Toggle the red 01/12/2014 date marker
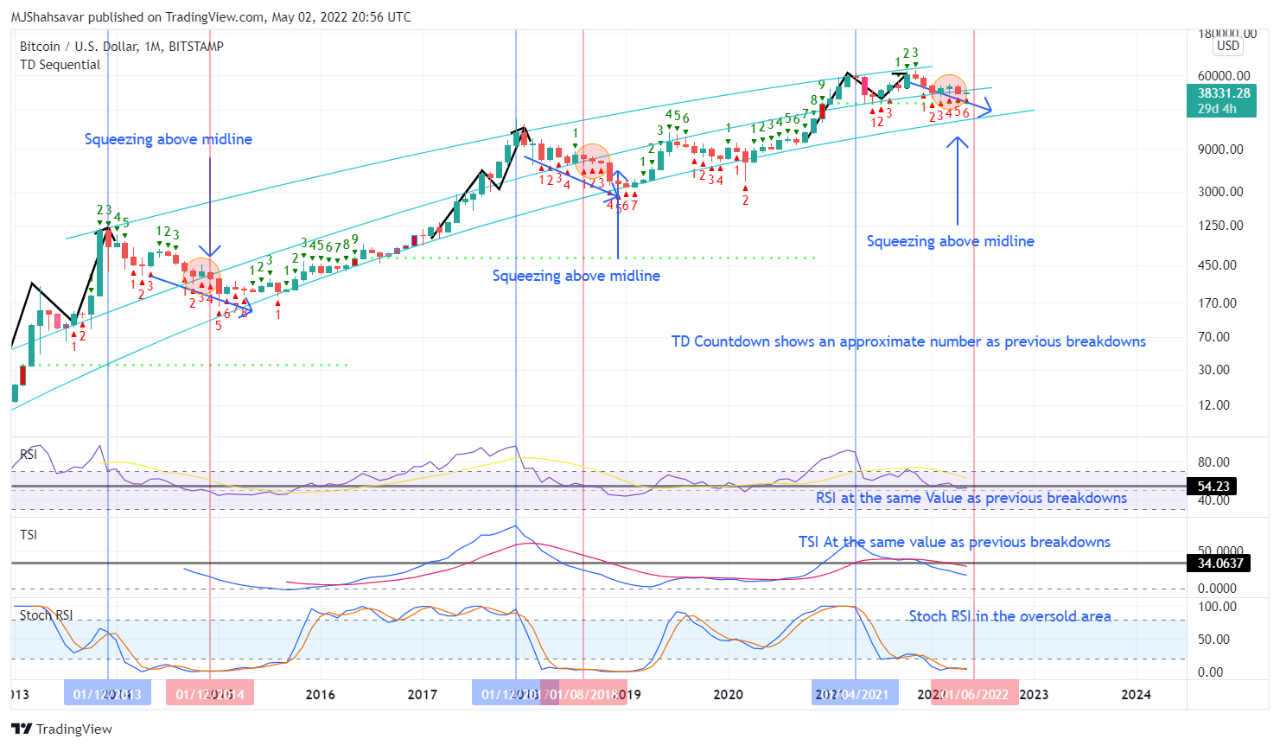The height and width of the screenshot is (747, 1280). point(209,693)
